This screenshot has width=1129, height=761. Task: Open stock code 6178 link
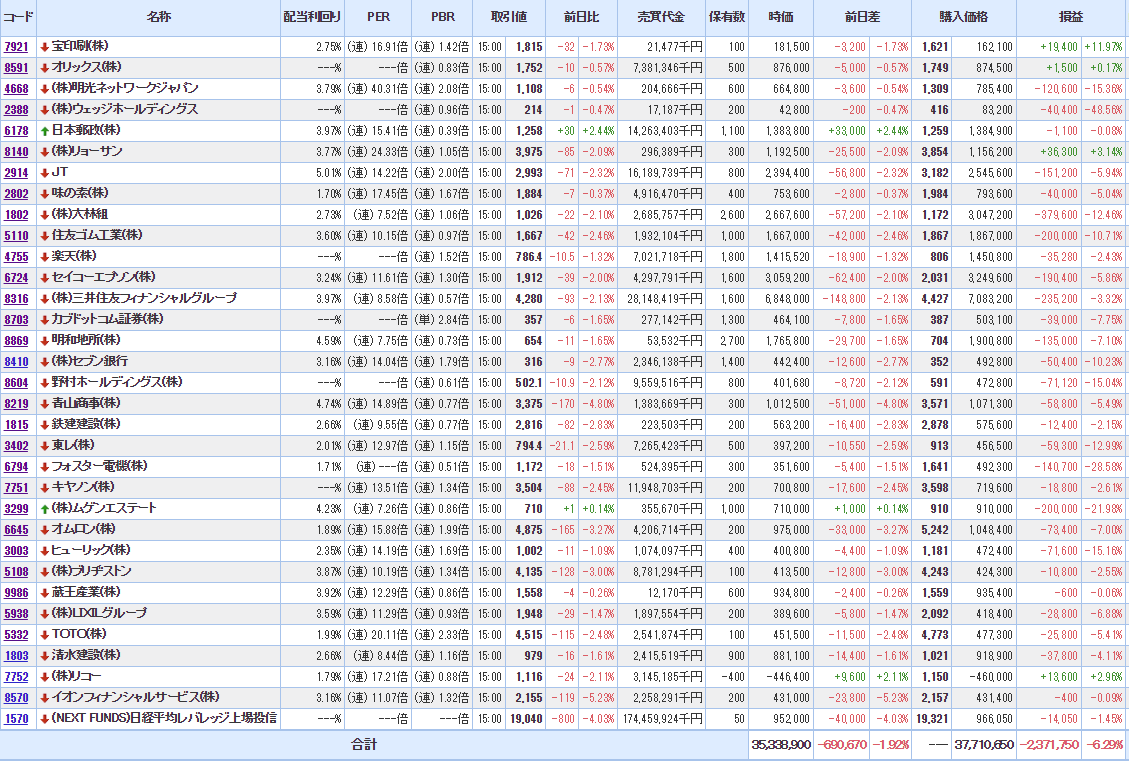16,131
